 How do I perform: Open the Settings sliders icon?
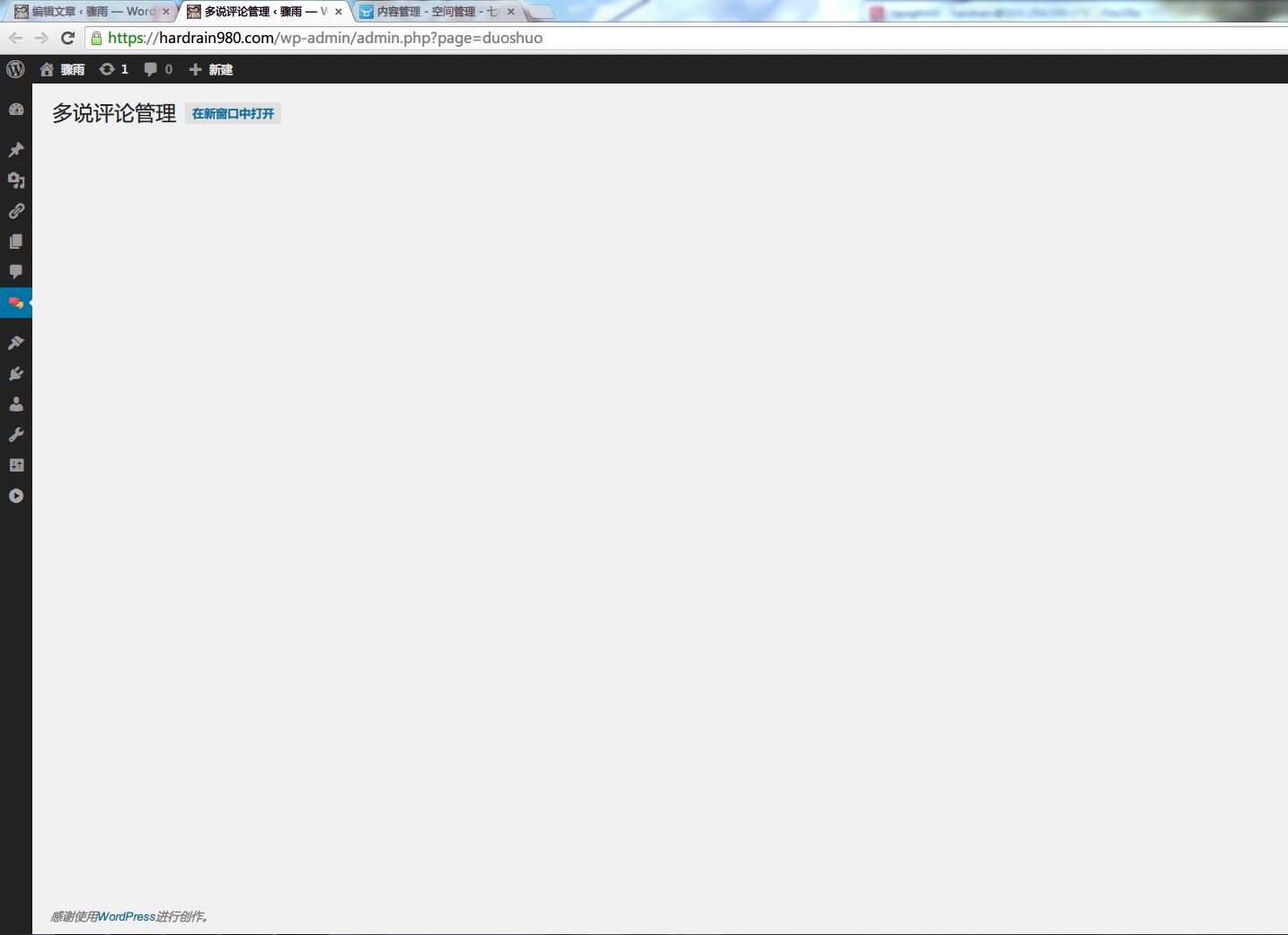[x=16, y=465]
